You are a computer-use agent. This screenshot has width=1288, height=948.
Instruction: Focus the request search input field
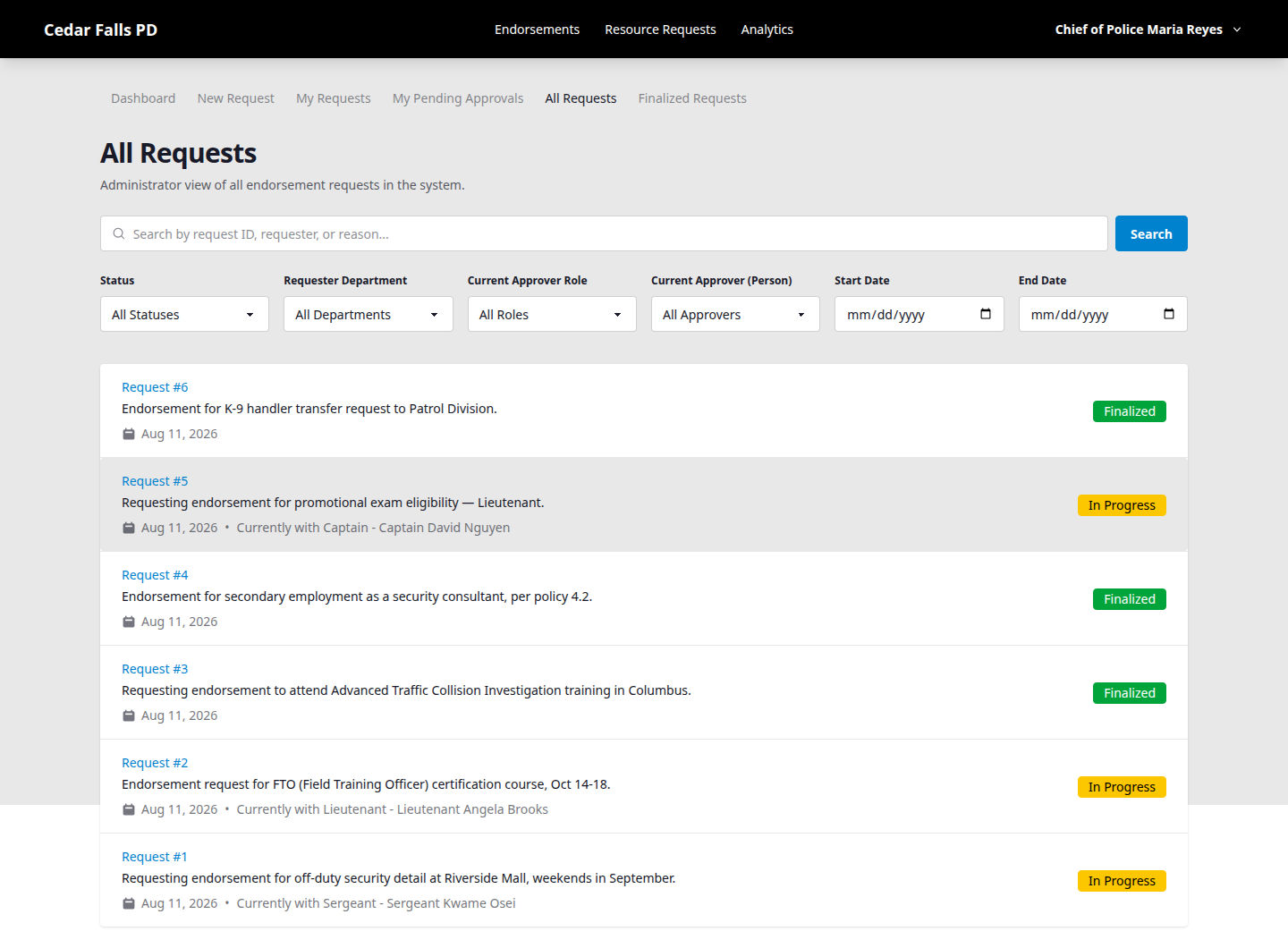click(x=604, y=233)
